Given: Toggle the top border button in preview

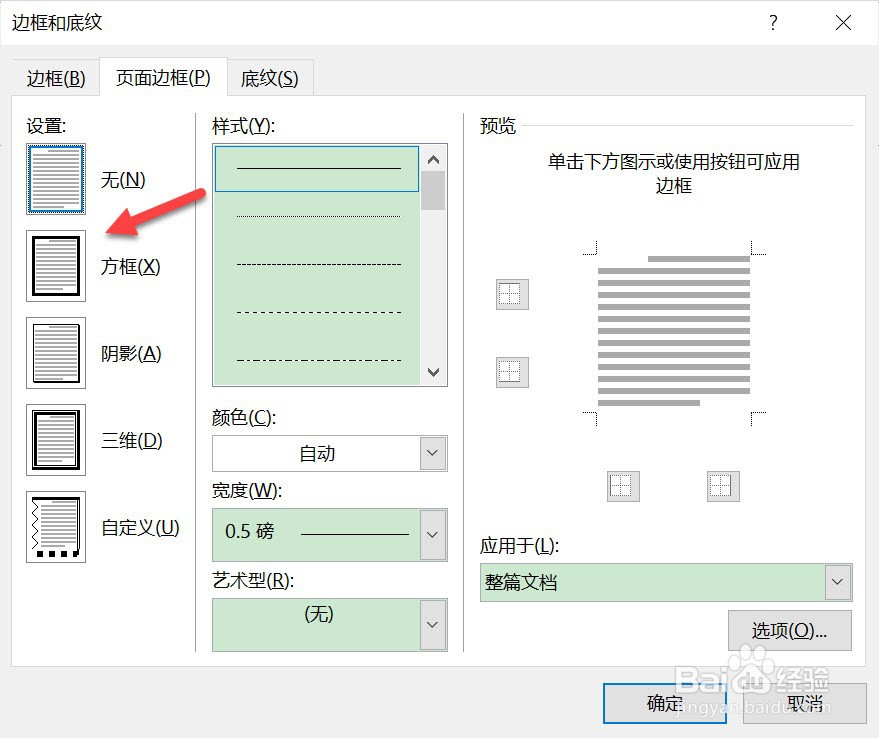Looking at the screenshot, I should [x=512, y=294].
